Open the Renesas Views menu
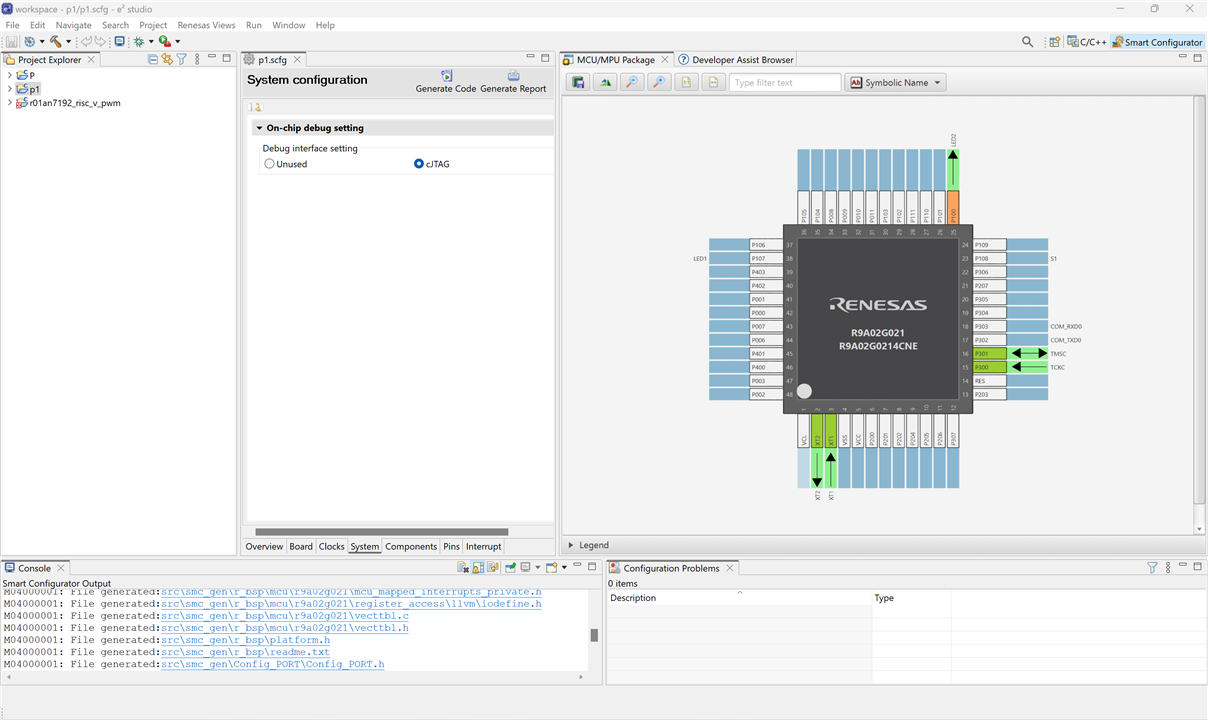 (206, 25)
